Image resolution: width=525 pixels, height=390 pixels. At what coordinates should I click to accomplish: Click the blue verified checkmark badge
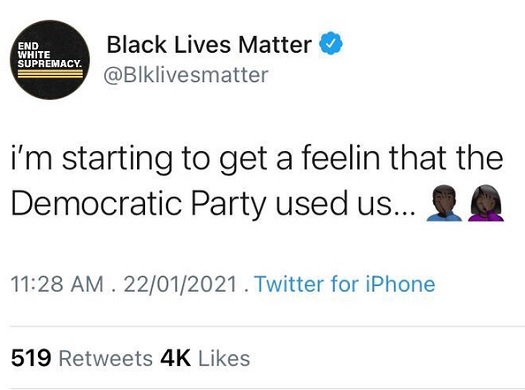330,43
